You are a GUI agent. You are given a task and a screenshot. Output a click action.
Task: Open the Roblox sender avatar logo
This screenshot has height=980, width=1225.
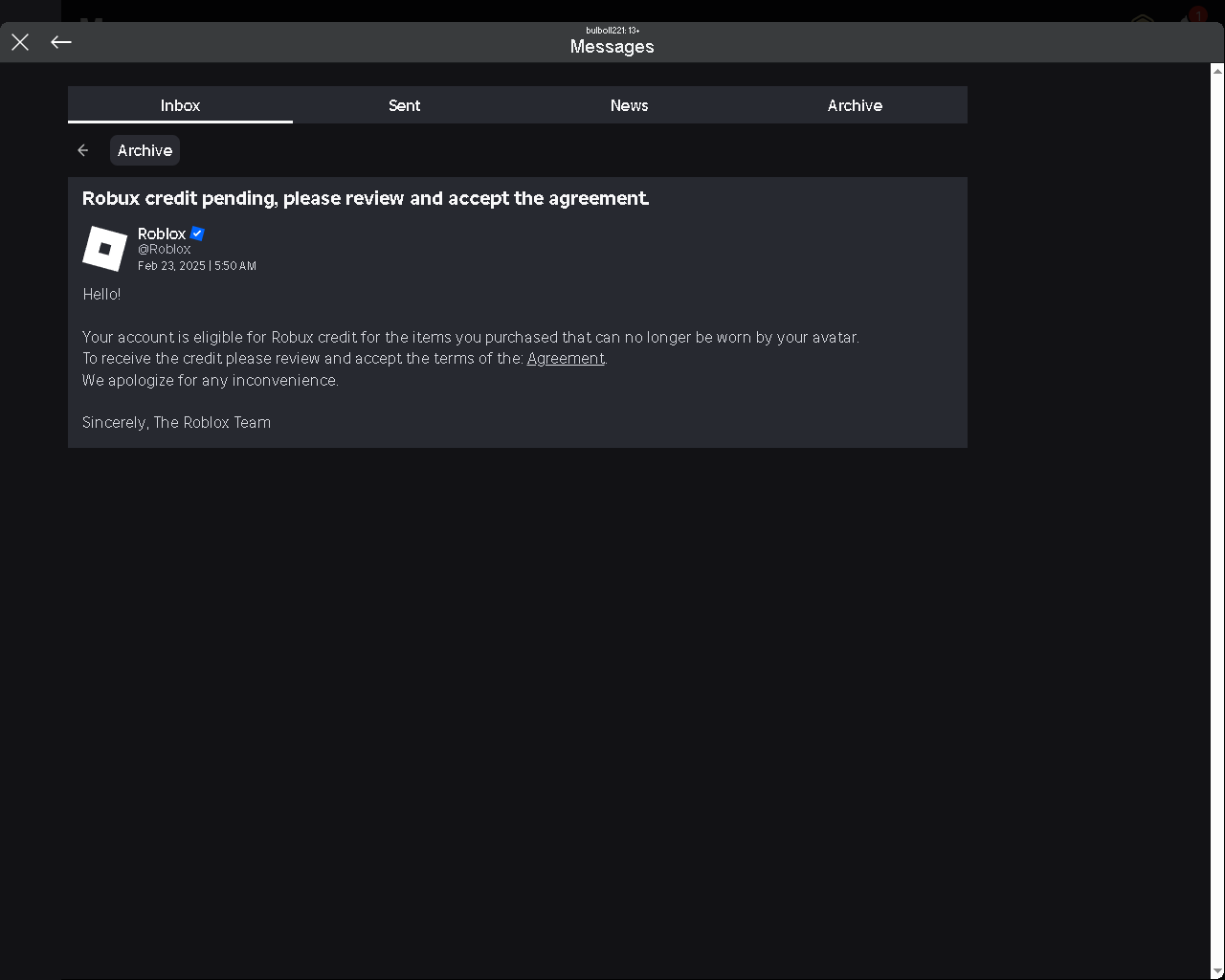(x=105, y=249)
